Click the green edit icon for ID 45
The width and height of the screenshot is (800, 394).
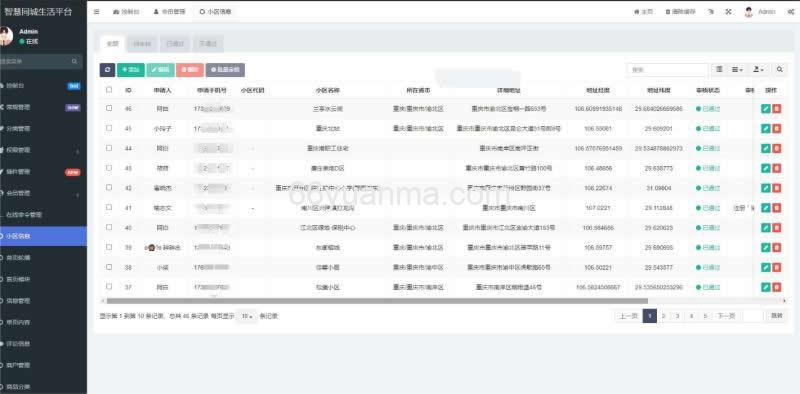(765, 129)
